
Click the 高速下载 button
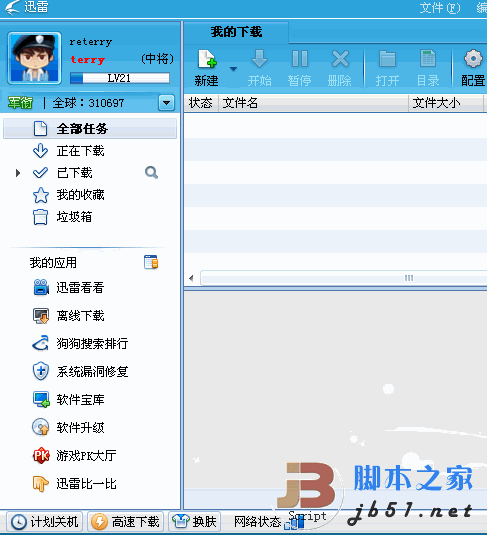coord(126,522)
